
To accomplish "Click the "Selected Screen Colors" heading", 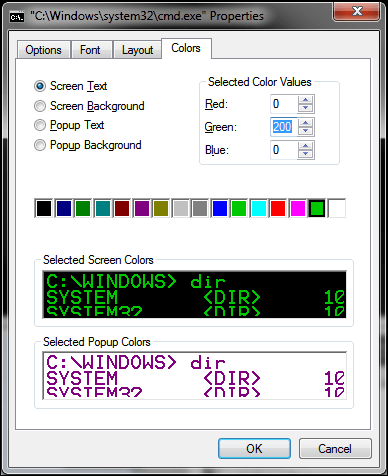I will tap(98, 260).
